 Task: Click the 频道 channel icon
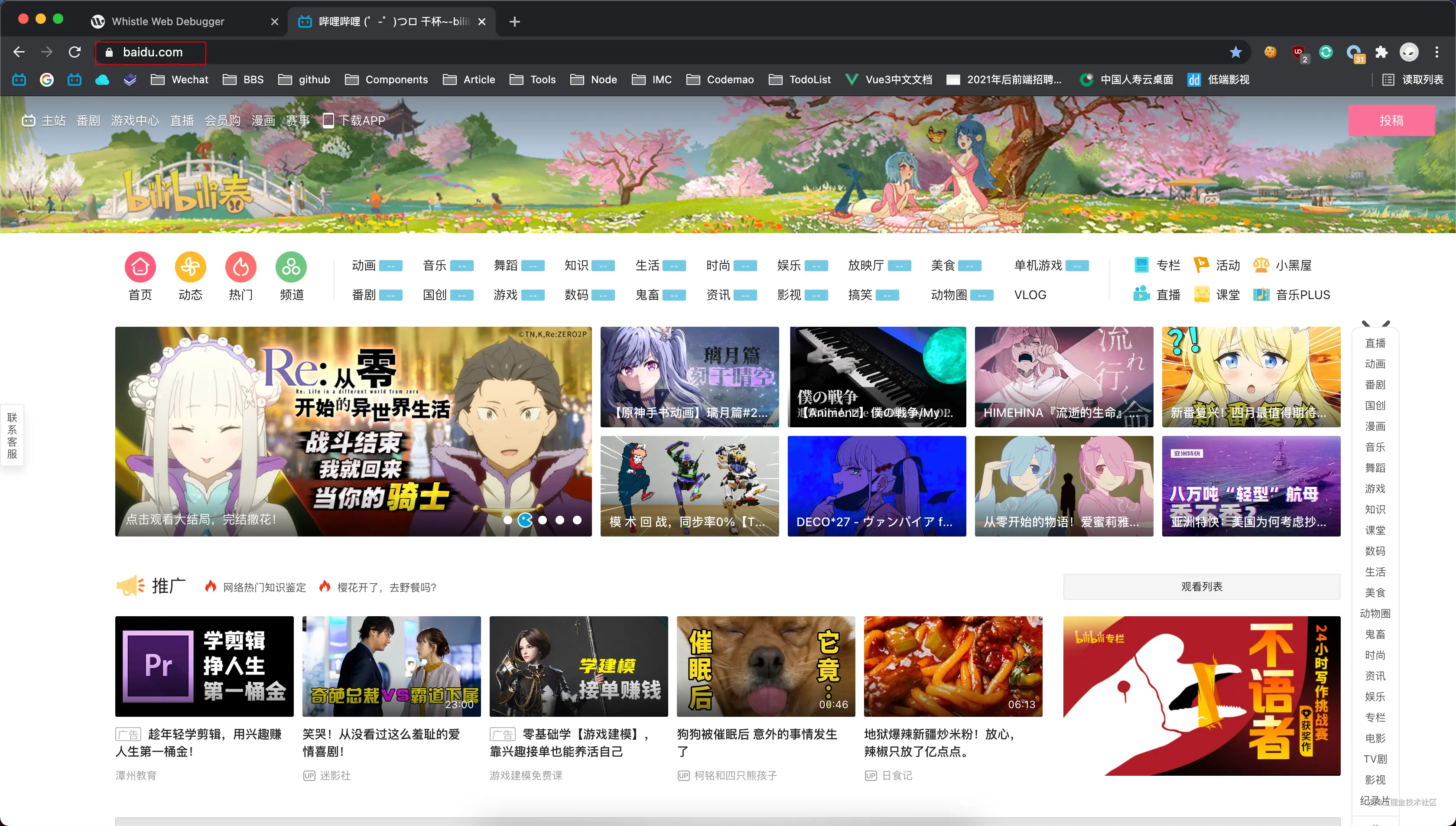tap(291, 267)
